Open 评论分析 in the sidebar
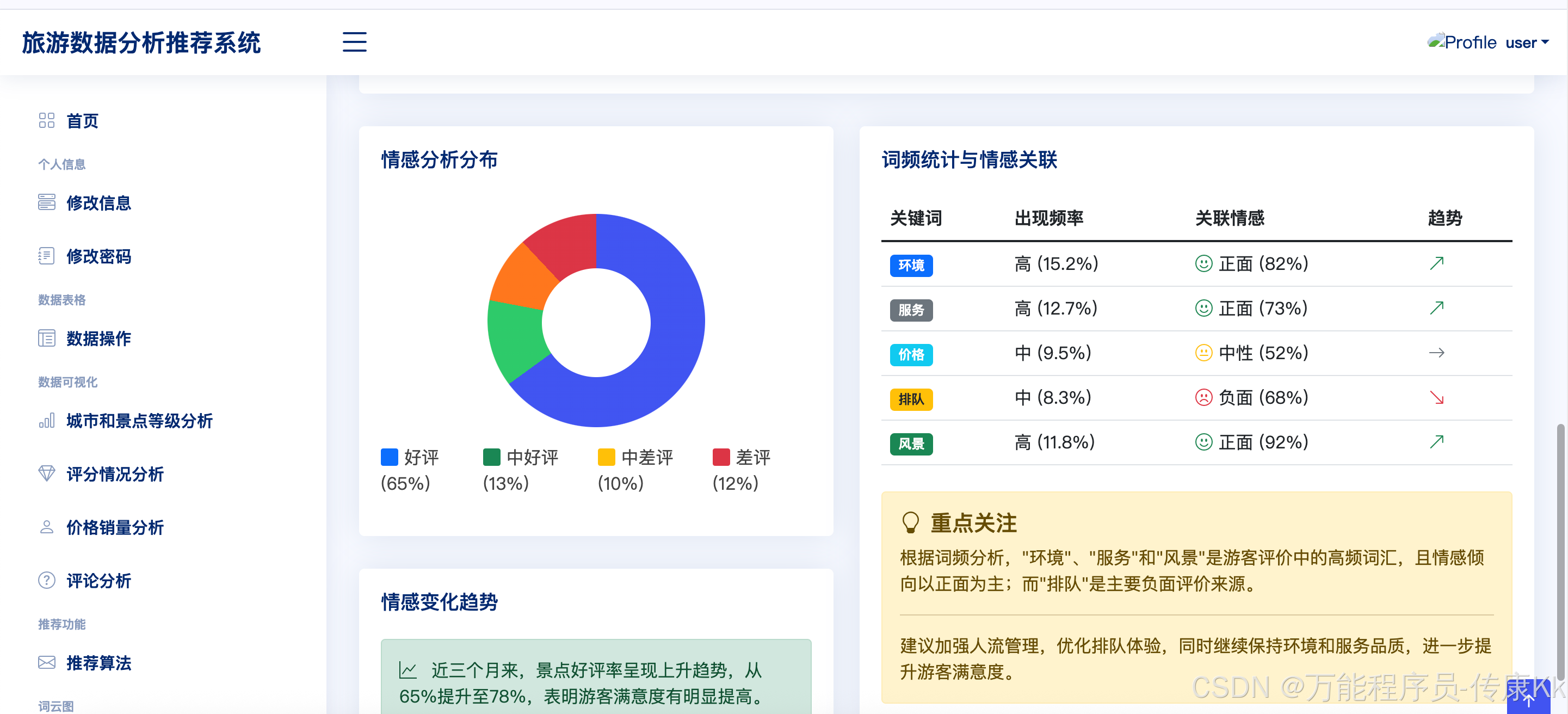The height and width of the screenshot is (714, 1568). (98, 581)
